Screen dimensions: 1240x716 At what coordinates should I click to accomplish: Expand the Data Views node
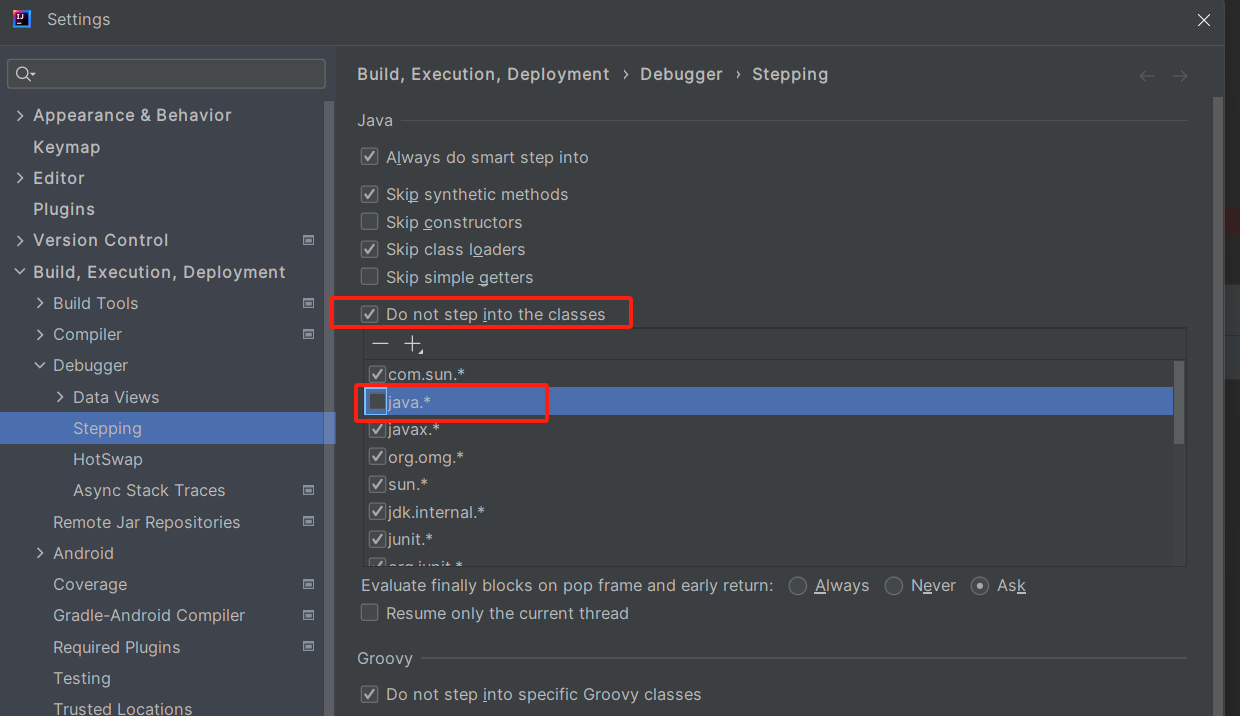[x=60, y=397]
